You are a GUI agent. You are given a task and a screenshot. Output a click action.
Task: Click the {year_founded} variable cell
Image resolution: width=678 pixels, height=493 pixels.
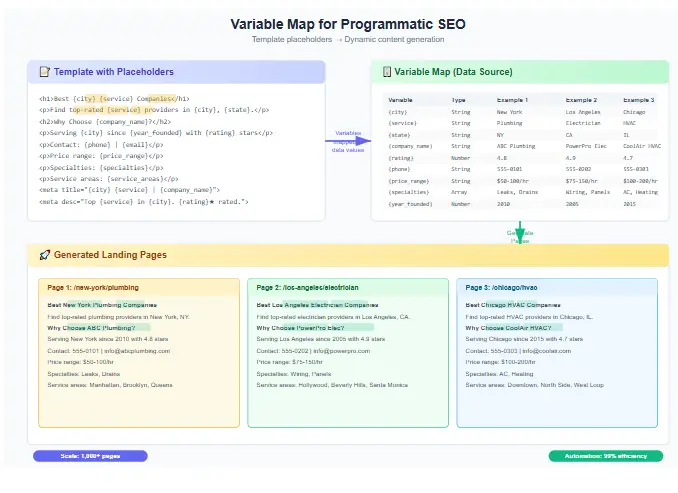410,204
